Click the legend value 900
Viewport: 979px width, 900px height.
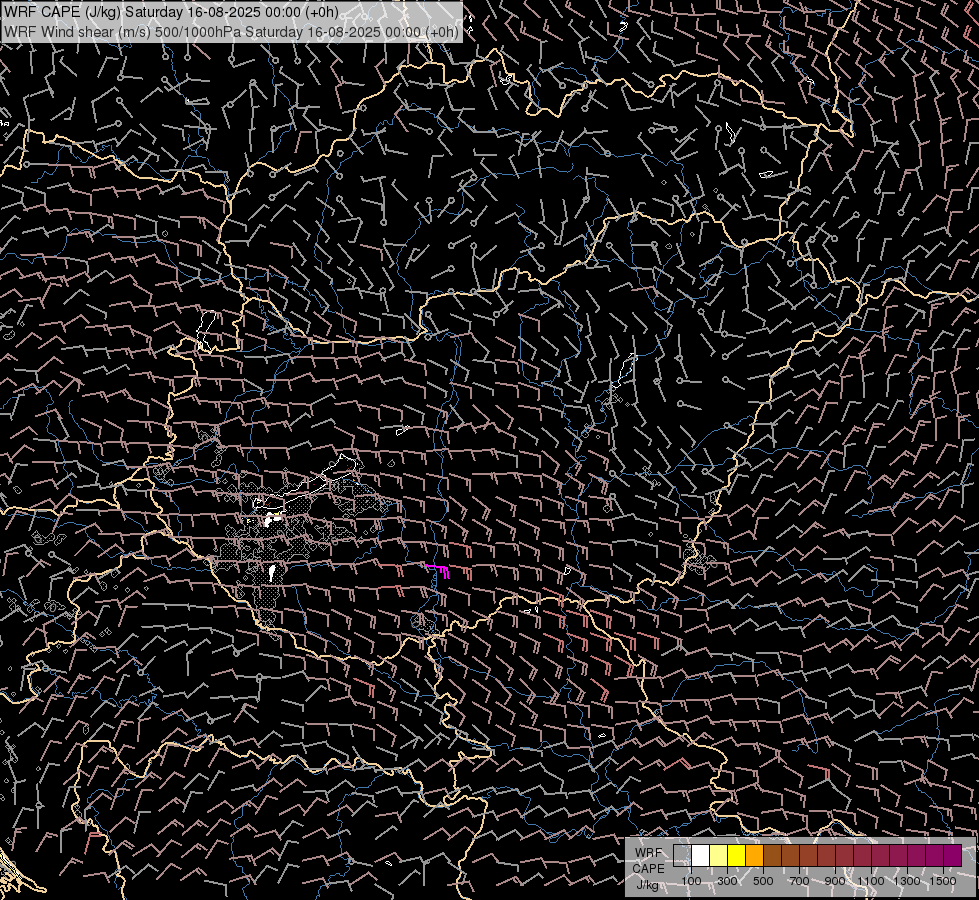pyautogui.click(x=835, y=881)
